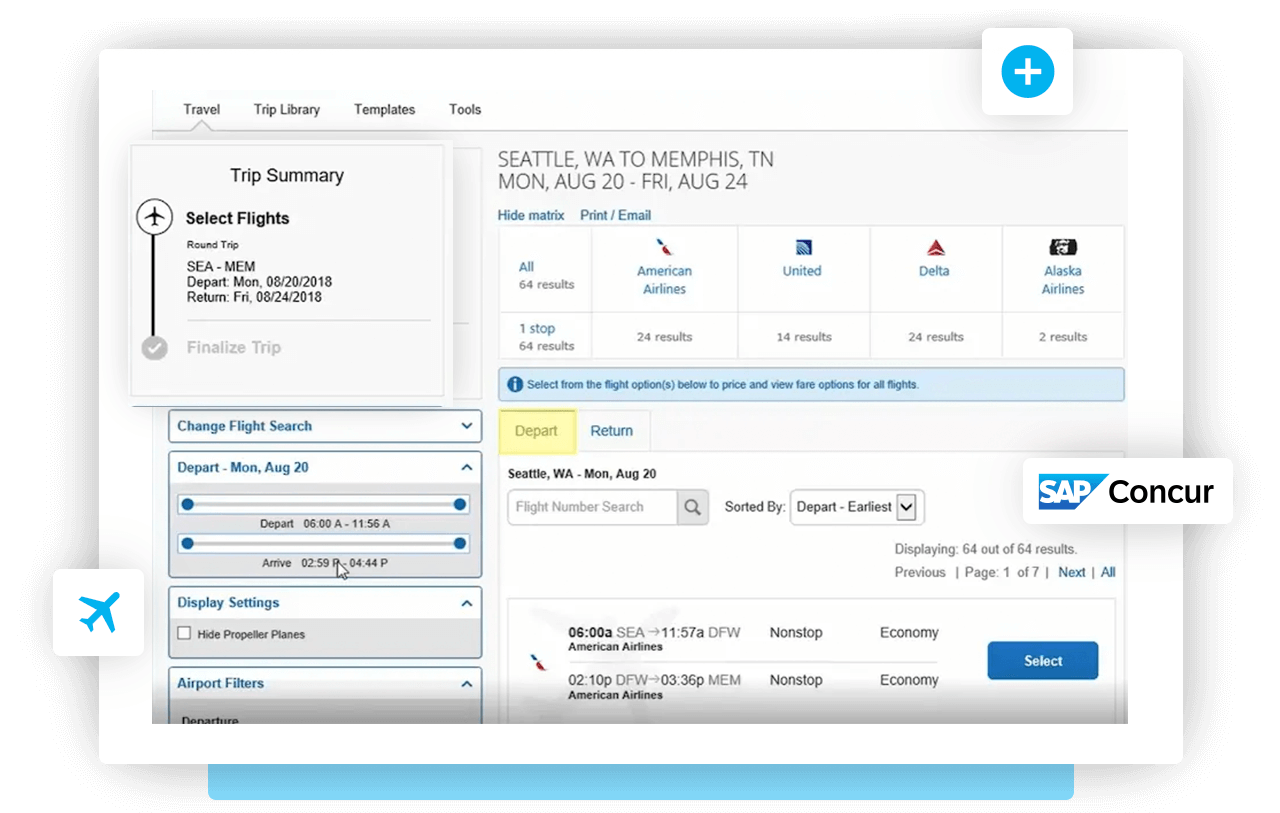Screen dimensions: 1280x813
Task: Collapse the Display Settings section
Action: [x=466, y=603]
